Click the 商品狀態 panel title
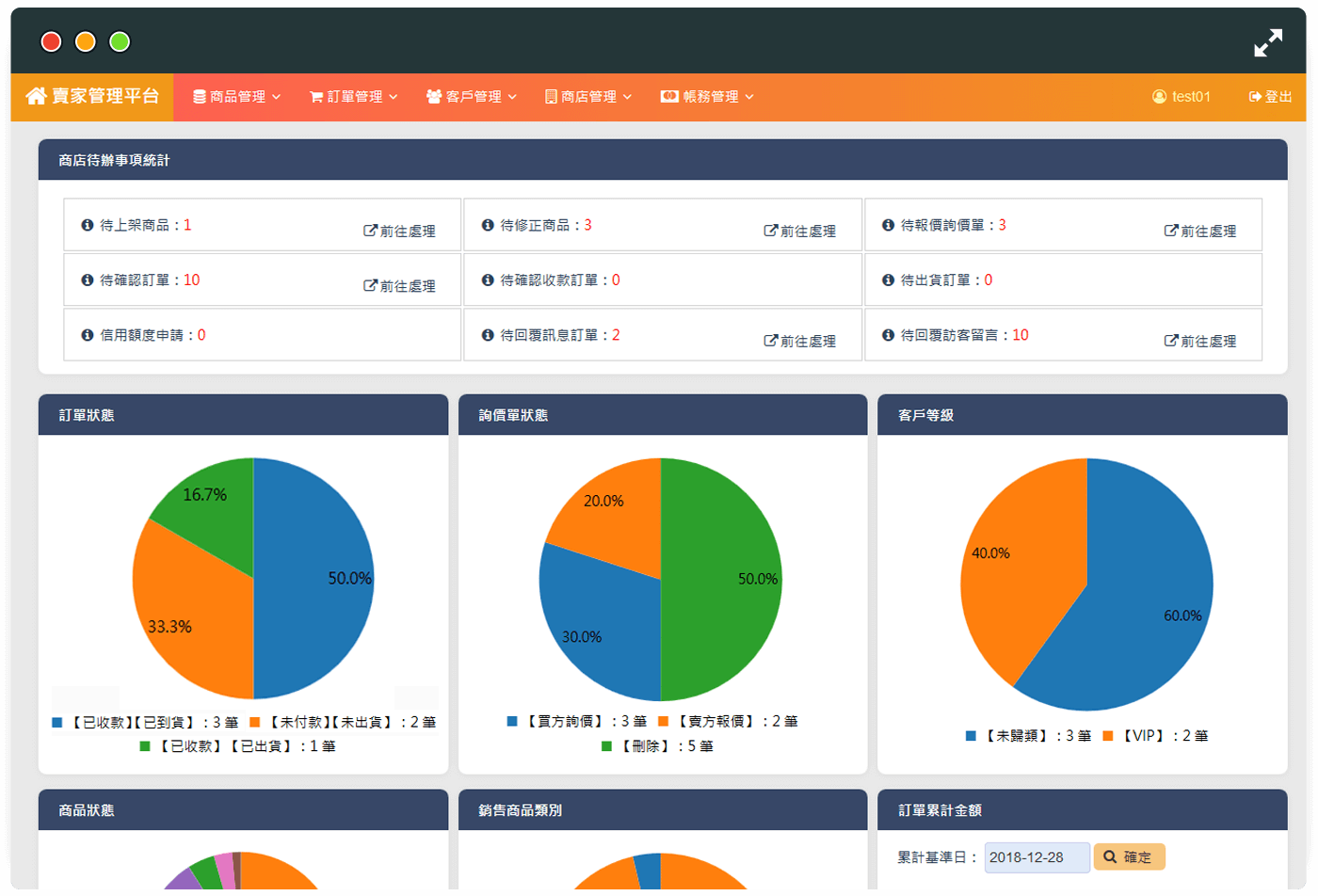This screenshot has width=1318, height=896. coord(87,810)
